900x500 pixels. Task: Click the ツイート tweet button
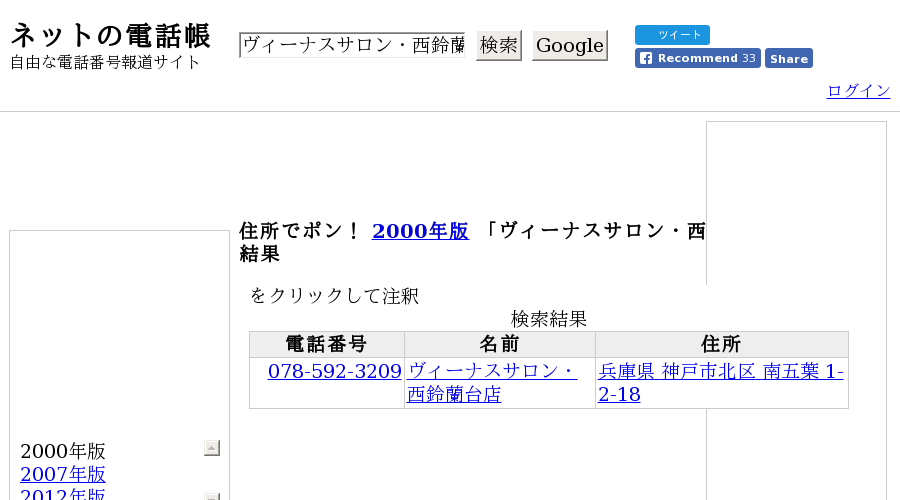tap(672, 35)
